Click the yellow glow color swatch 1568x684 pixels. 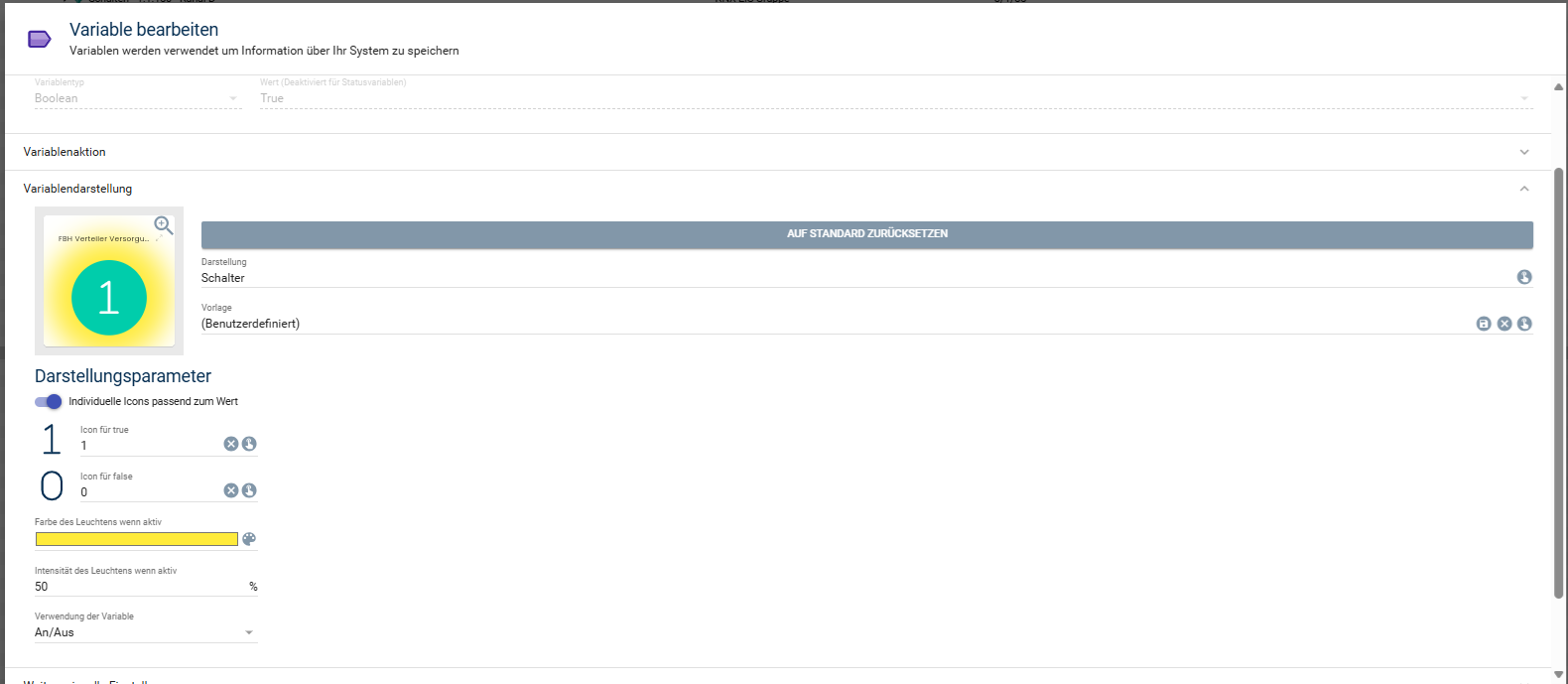click(137, 539)
